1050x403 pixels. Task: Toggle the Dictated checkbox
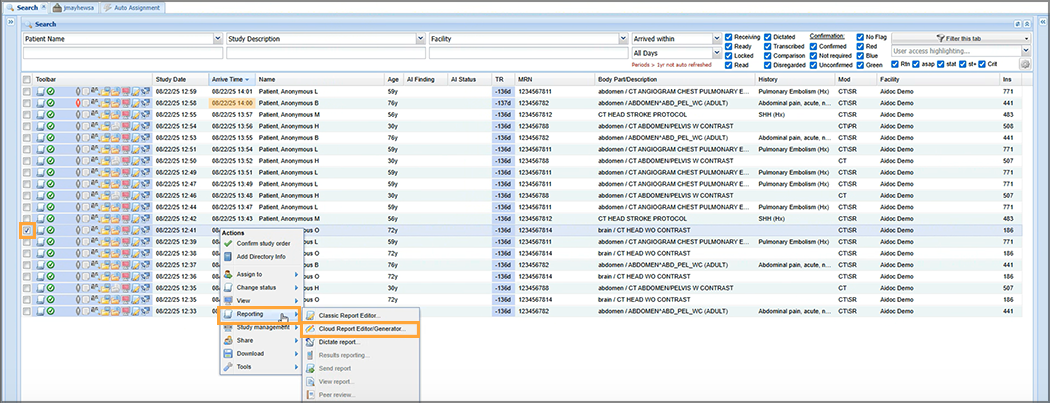point(768,36)
